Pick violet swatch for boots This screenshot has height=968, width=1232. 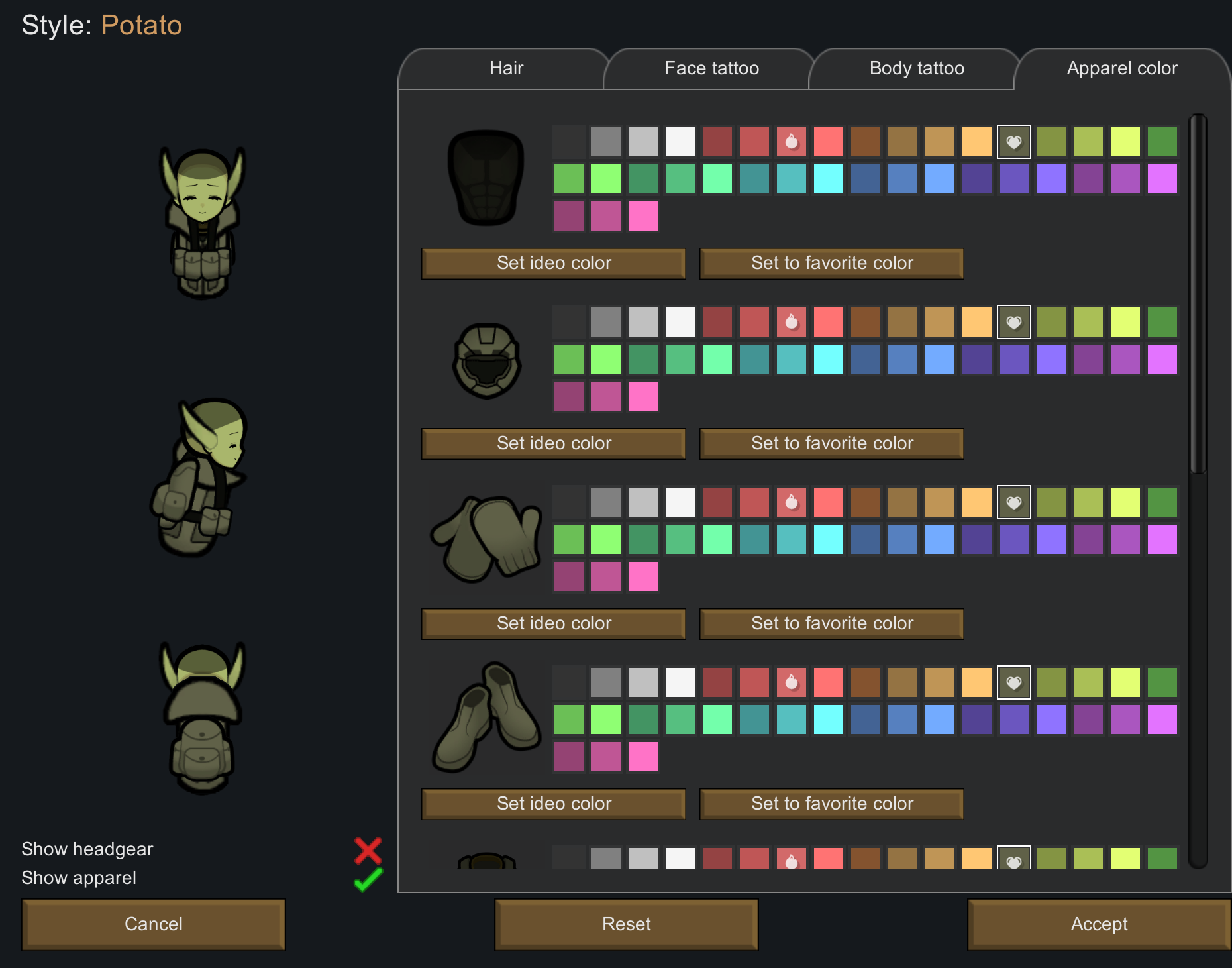coord(1051,720)
